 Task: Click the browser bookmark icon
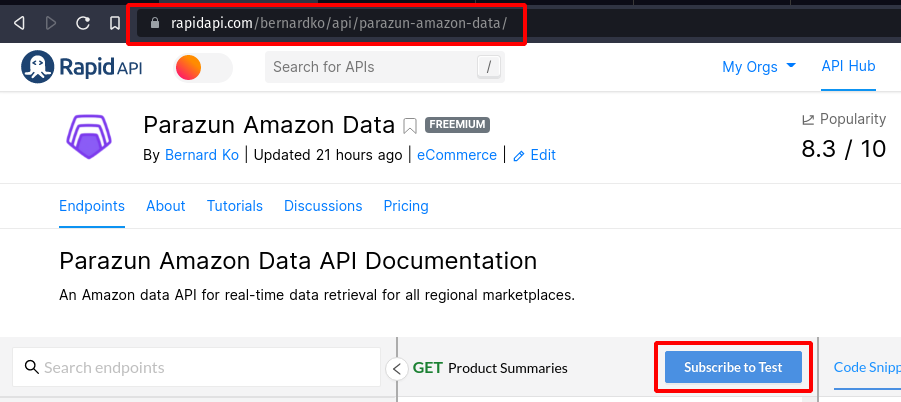tap(115, 22)
